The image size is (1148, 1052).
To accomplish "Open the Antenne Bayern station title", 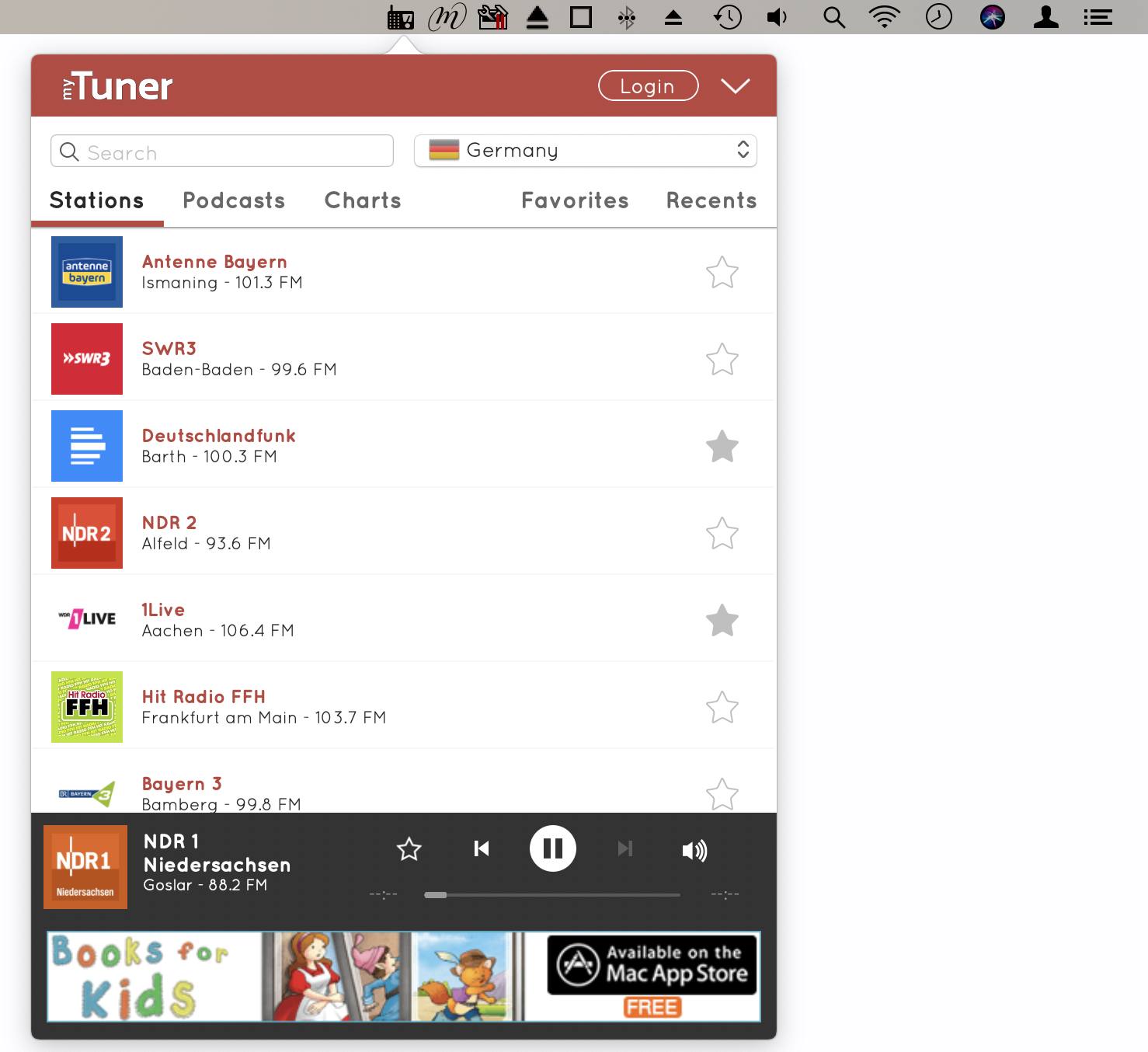I will [214, 262].
